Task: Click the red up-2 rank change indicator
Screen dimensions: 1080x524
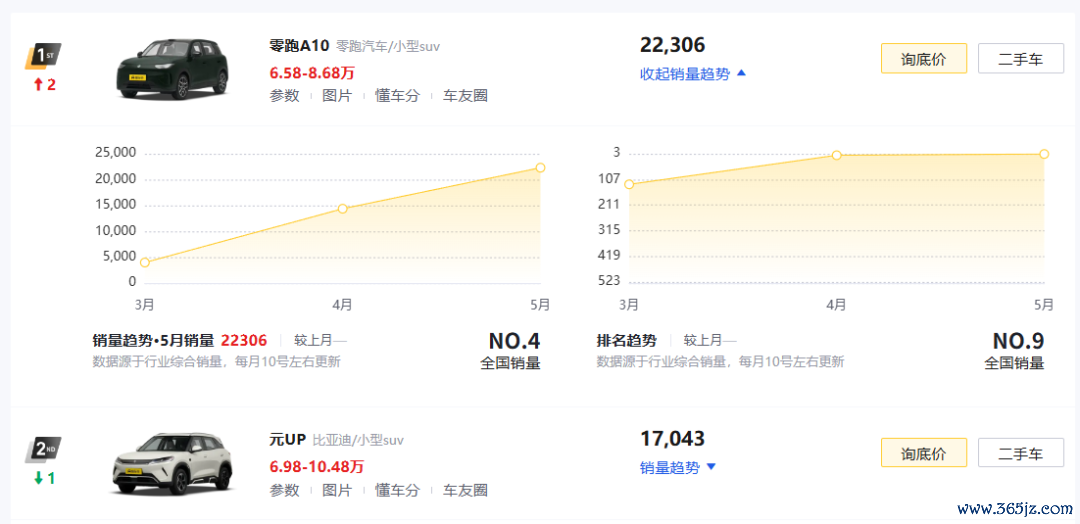Action: pos(43,85)
